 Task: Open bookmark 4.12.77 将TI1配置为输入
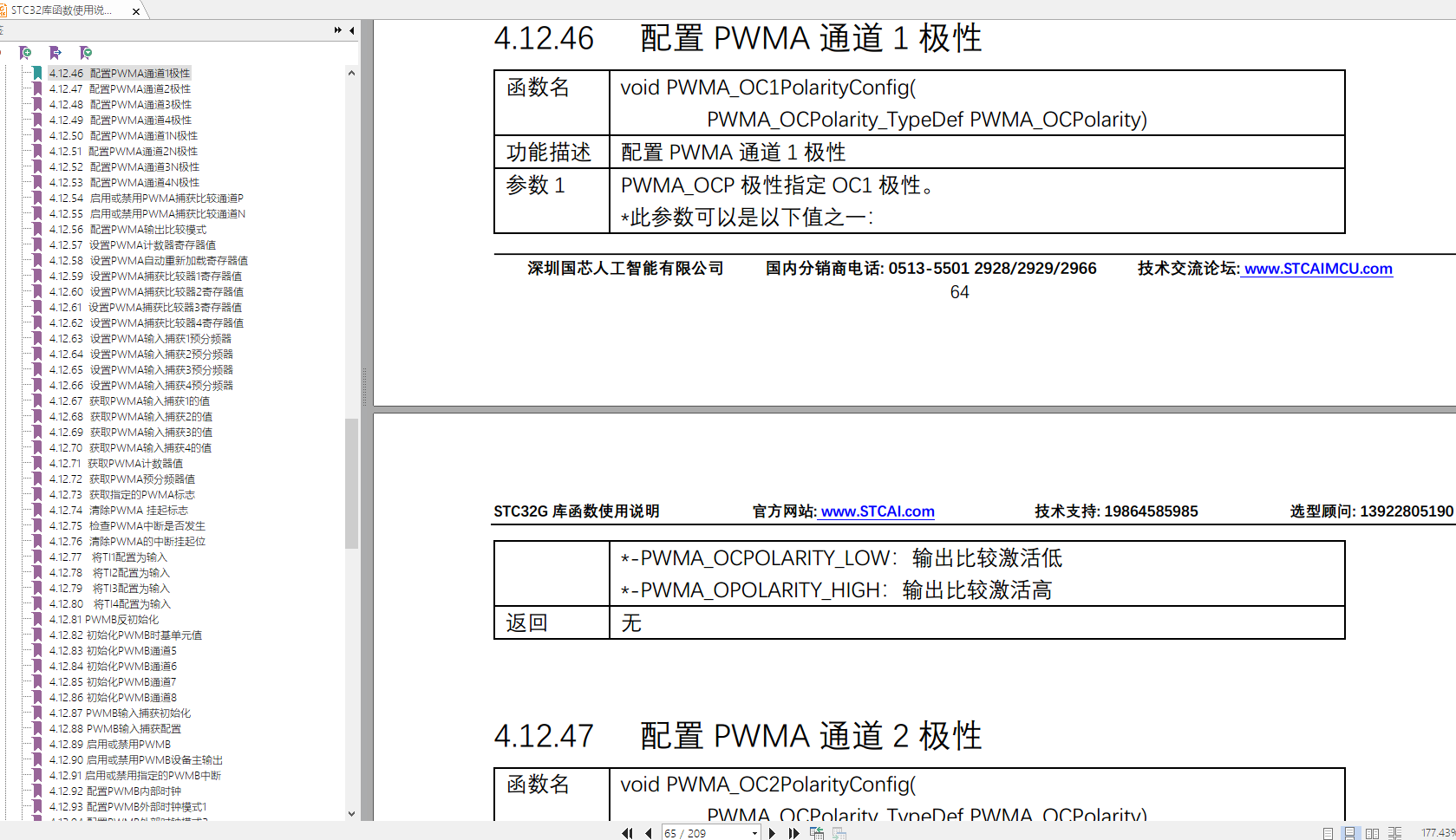108,557
